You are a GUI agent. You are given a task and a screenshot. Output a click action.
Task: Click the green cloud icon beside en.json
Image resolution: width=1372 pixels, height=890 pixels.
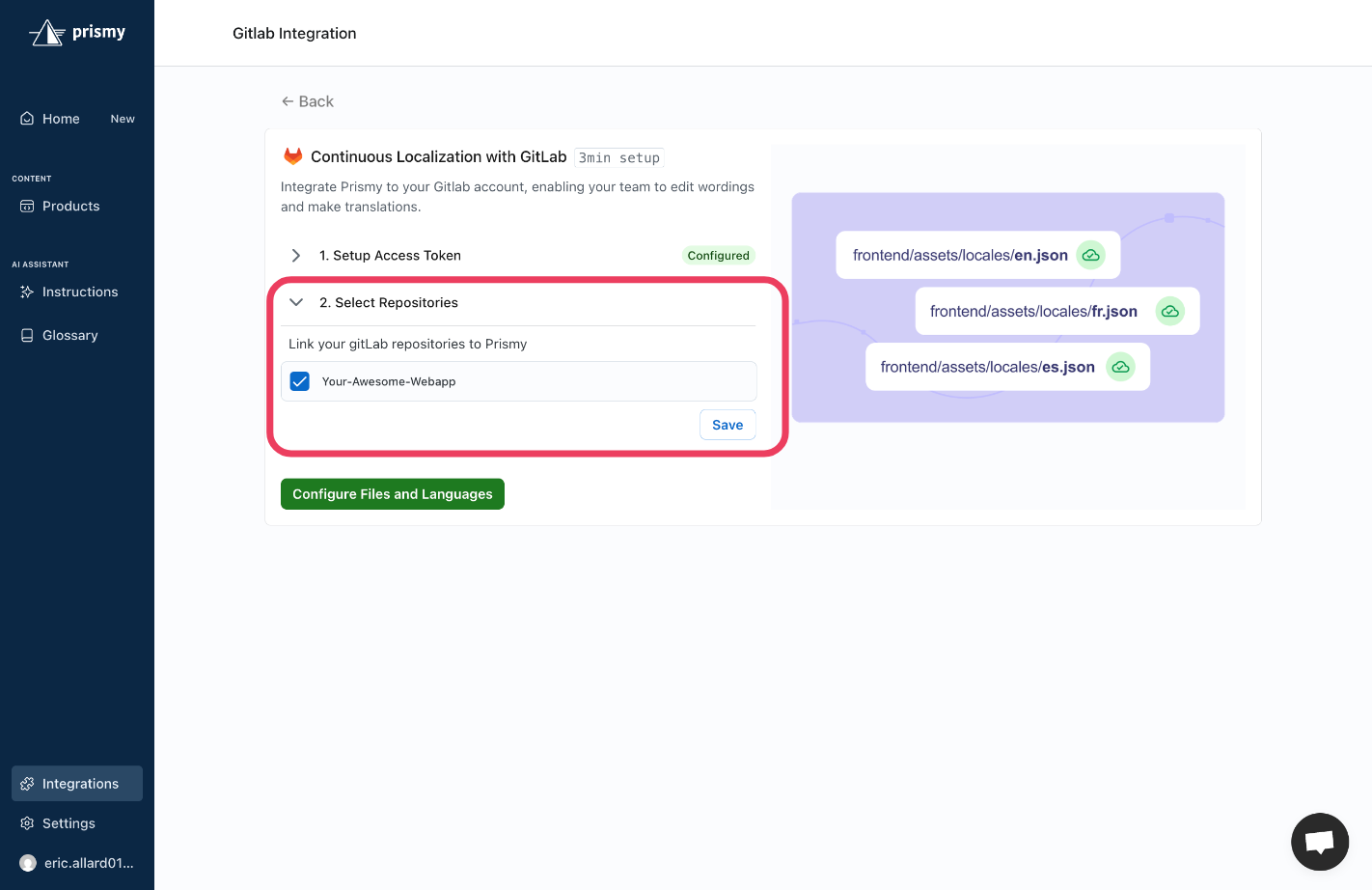point(1090,255)
